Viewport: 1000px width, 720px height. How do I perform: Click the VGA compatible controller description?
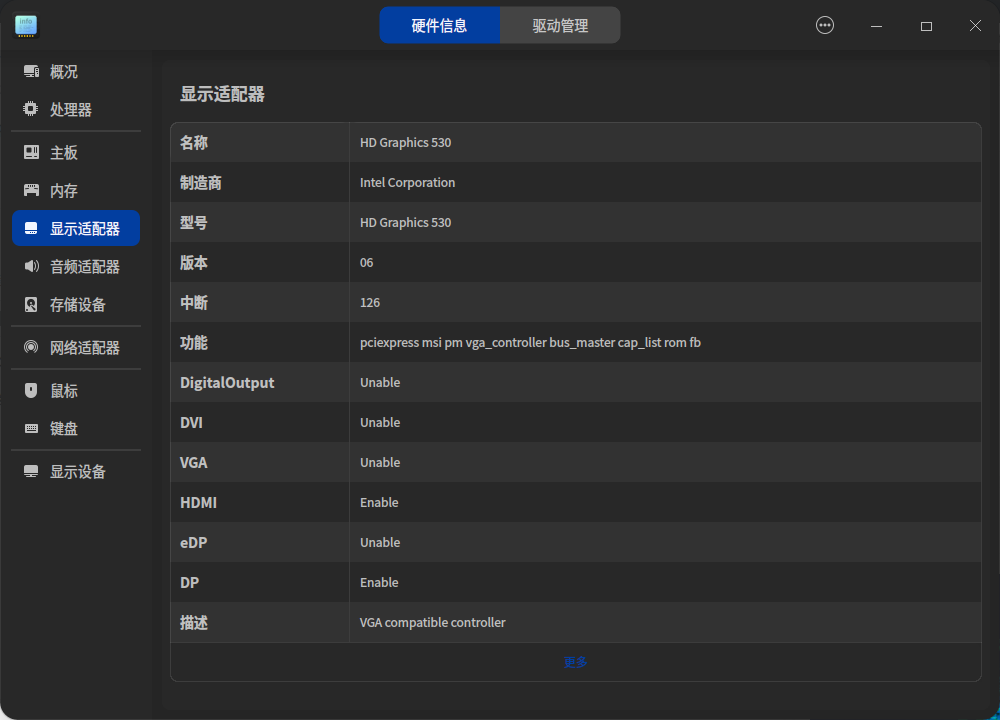tap(432, 622)
